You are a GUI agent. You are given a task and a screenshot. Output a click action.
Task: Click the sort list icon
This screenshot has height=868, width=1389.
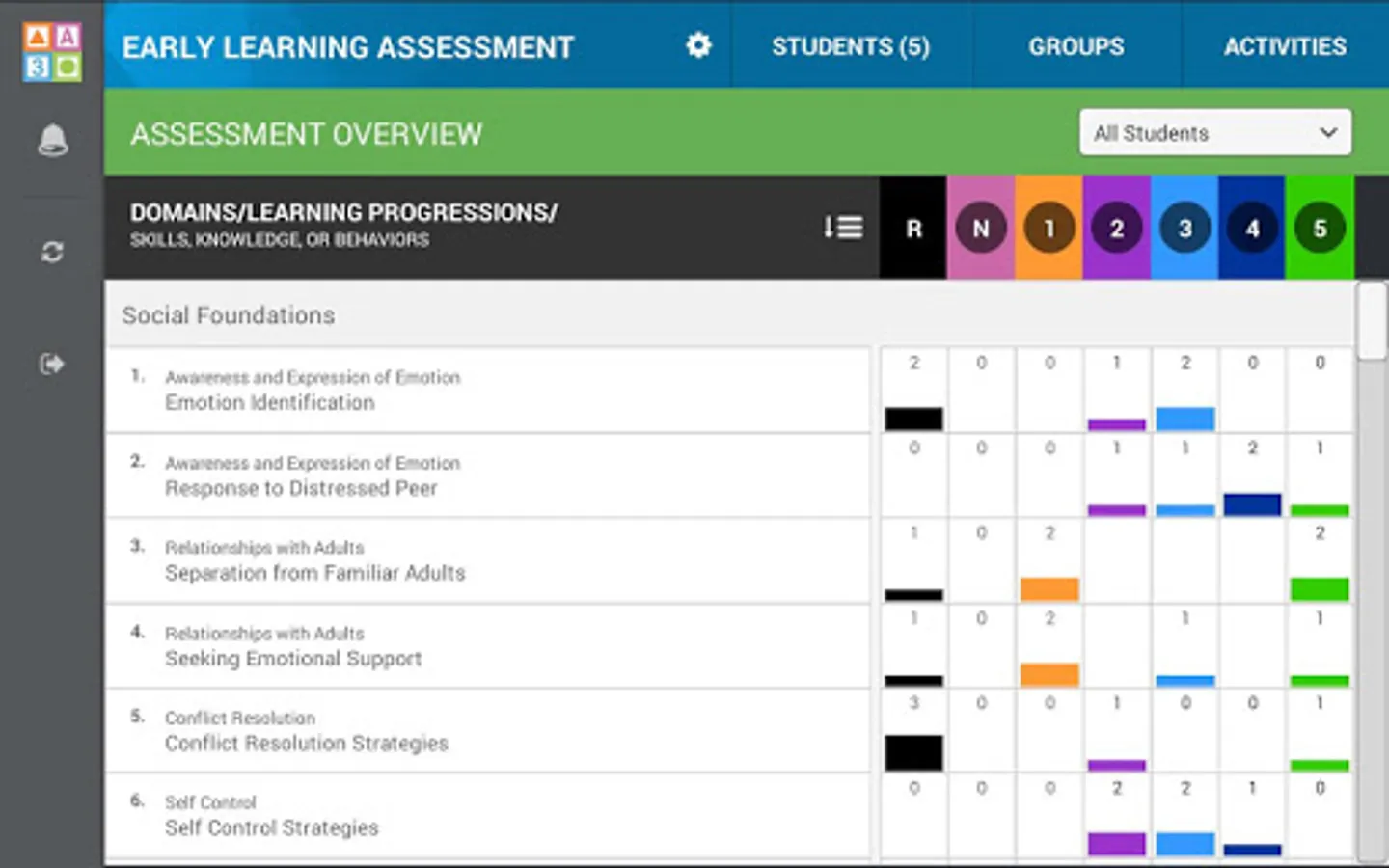pyautogui.click(x=842, y=228)
